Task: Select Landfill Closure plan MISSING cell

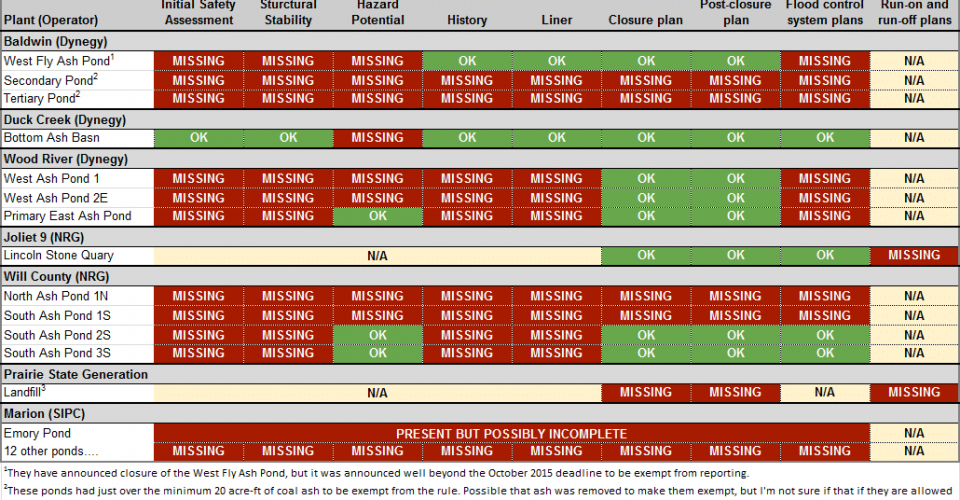Action: (646, 392)
